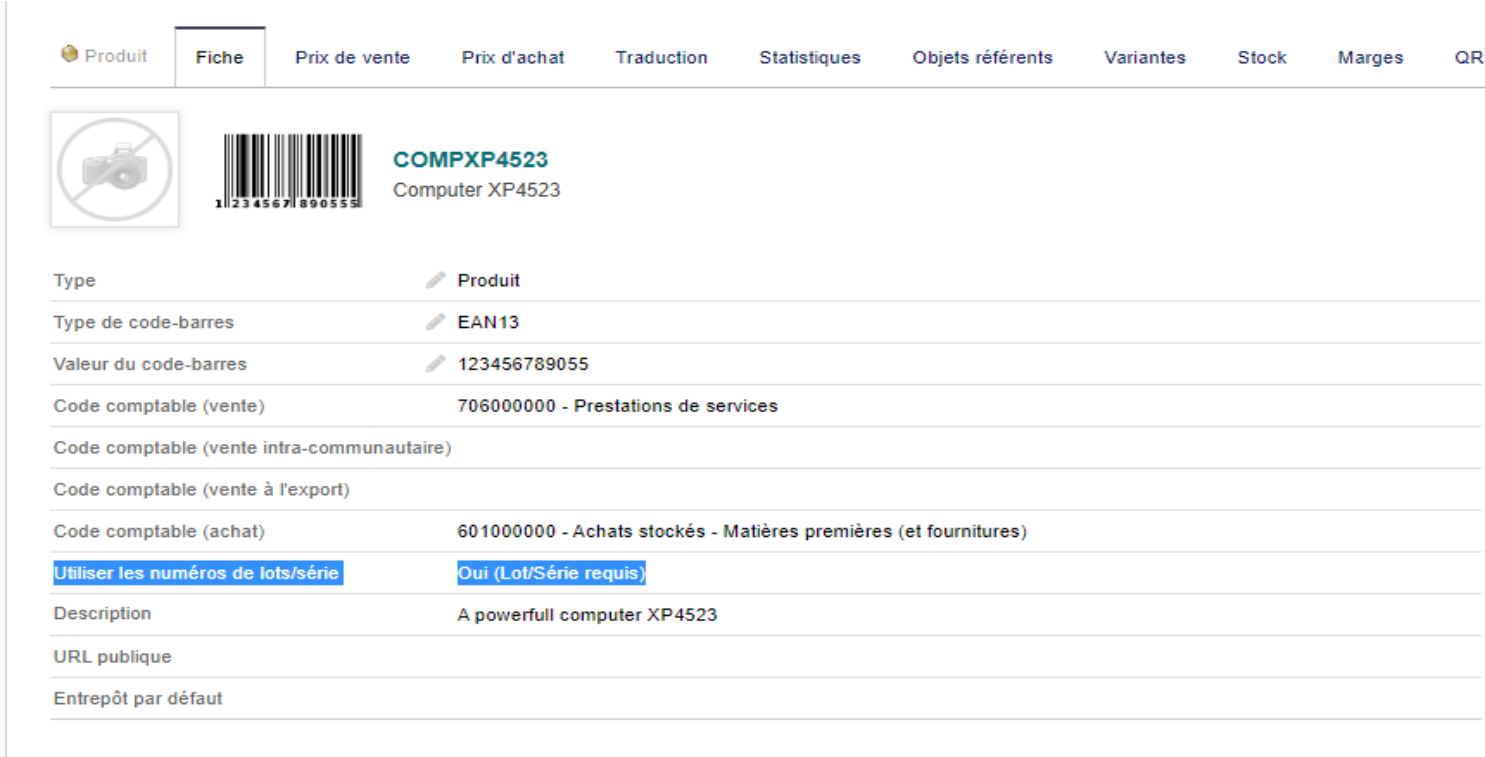This screenshot has width=1485, height=757.
Task: Click the 706000000 Prestations de services value
Action: [617, 406]
